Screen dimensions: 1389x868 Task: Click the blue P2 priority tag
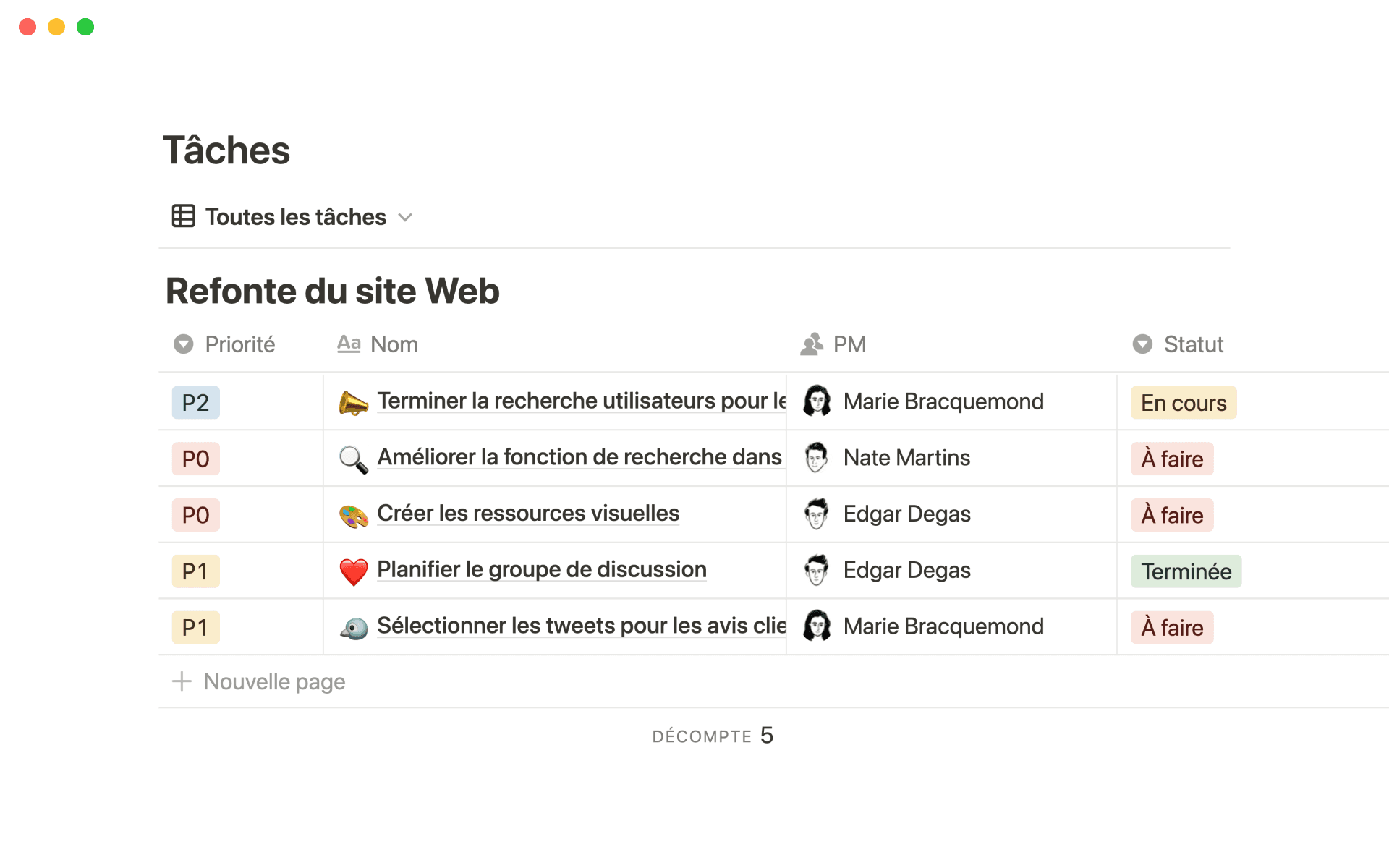pyautogui.click(x=195, y=403)
